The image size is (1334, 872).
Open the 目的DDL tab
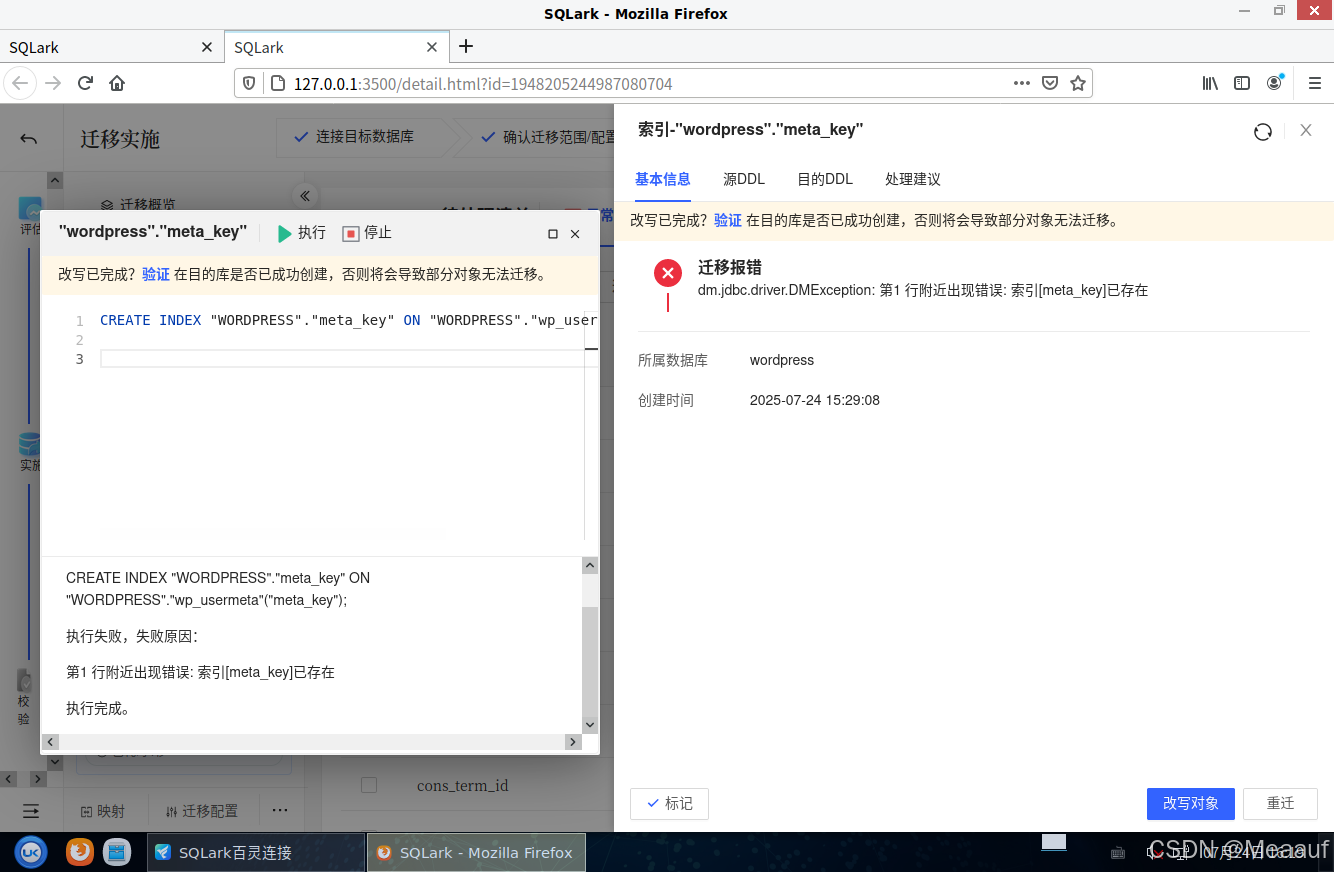tap(825, 179)
